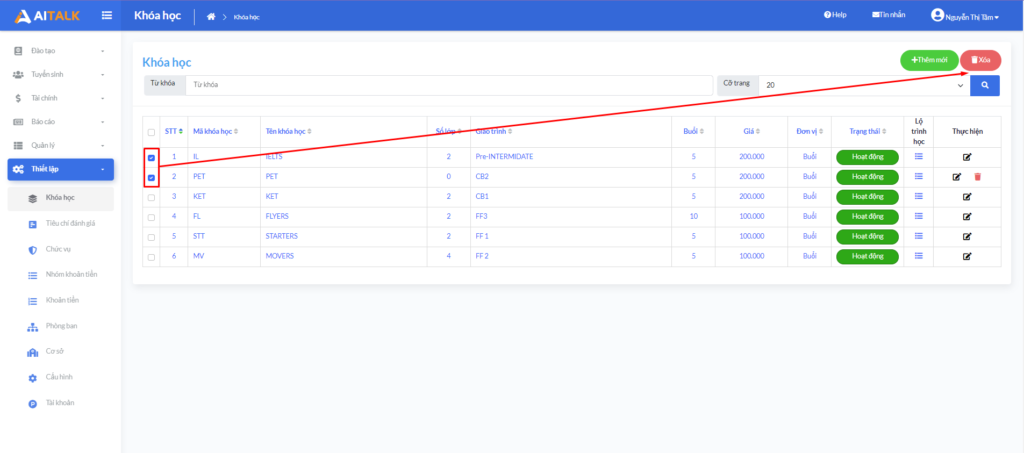Expand the Tài chính sidebar section
Viewport: 1024px width, 453px height.
point(60,98)
